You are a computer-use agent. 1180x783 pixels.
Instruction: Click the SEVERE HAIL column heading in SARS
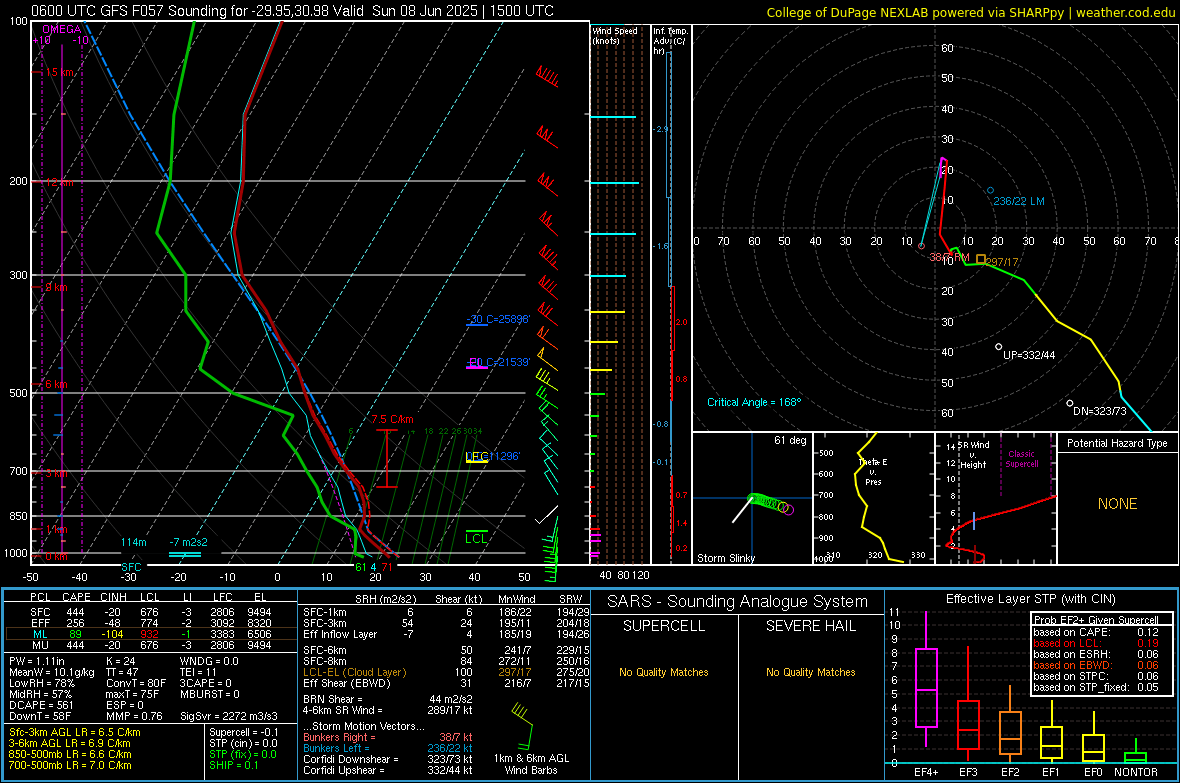tap(810, 626)
